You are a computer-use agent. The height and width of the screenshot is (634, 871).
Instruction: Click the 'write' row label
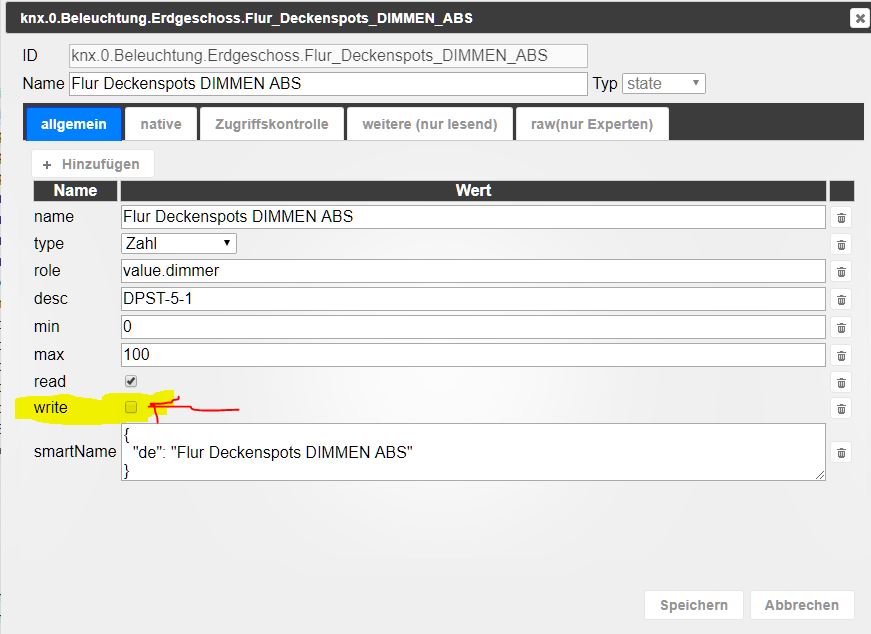click(x=51, y=408)
